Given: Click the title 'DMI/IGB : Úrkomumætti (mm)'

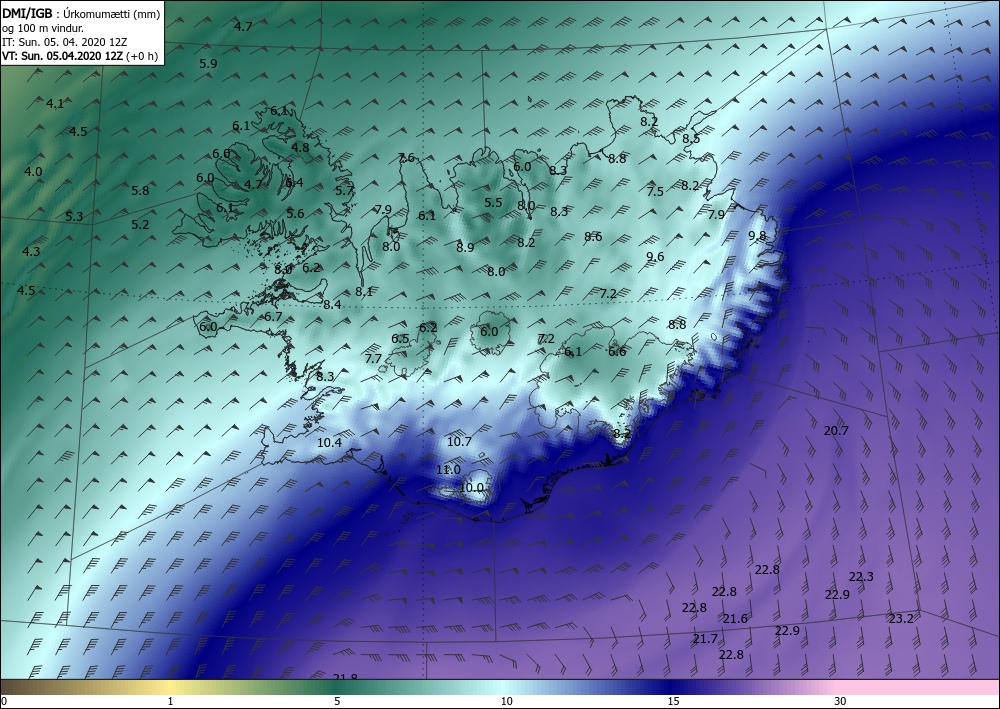Looking at the screenshot, I should [x=81, y=13].
